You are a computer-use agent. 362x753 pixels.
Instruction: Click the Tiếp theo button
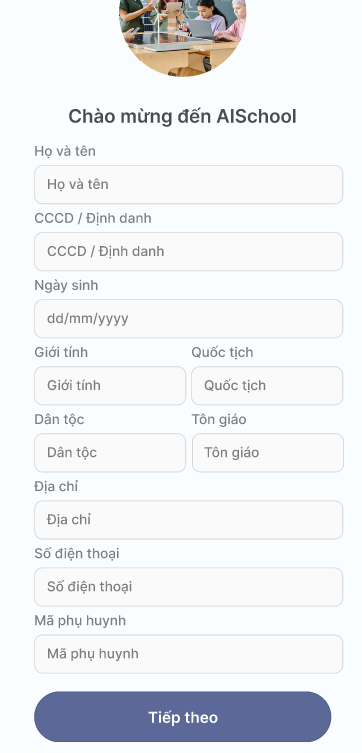coord(182,717)
